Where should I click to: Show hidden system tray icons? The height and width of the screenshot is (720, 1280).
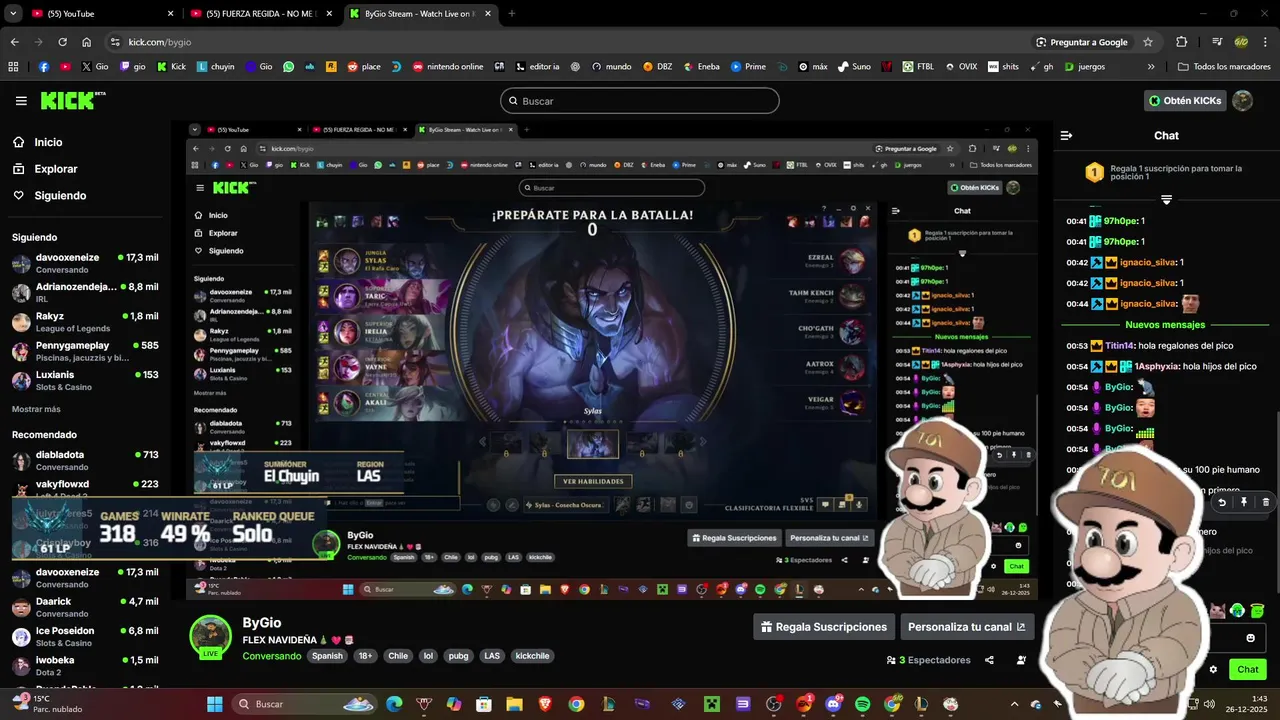point(1014,704)
